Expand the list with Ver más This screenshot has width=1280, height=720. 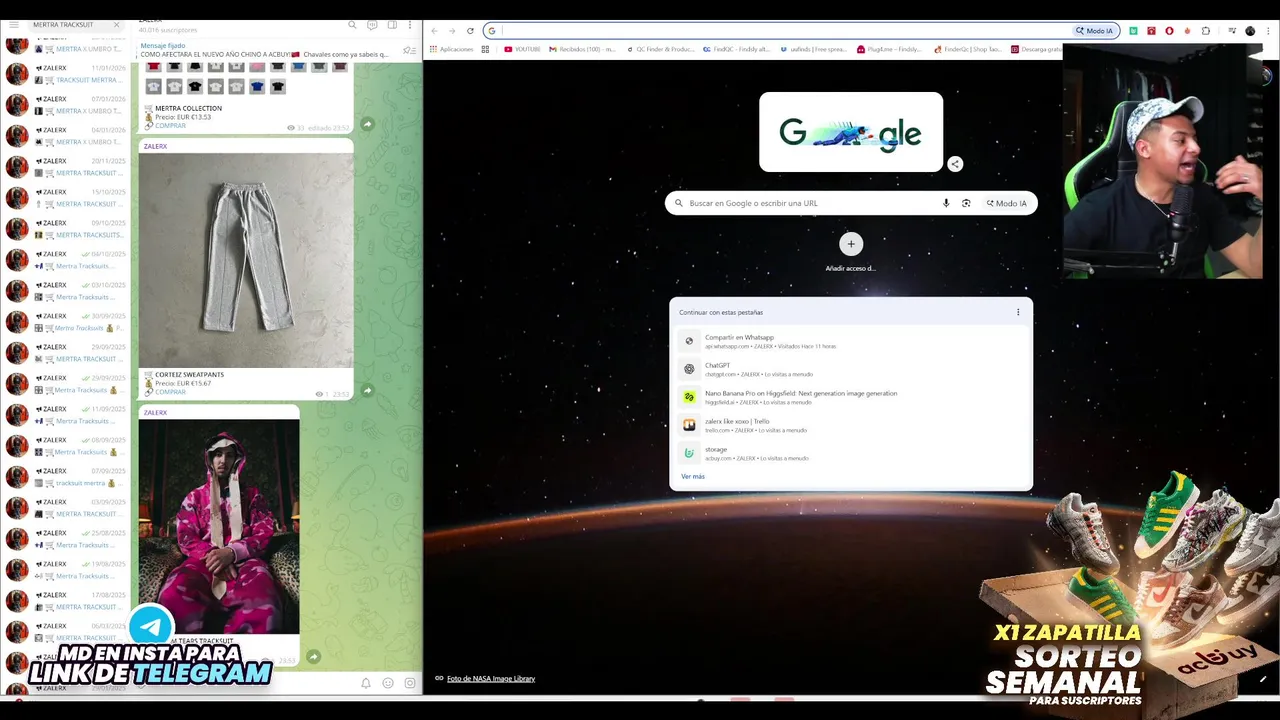693,476
